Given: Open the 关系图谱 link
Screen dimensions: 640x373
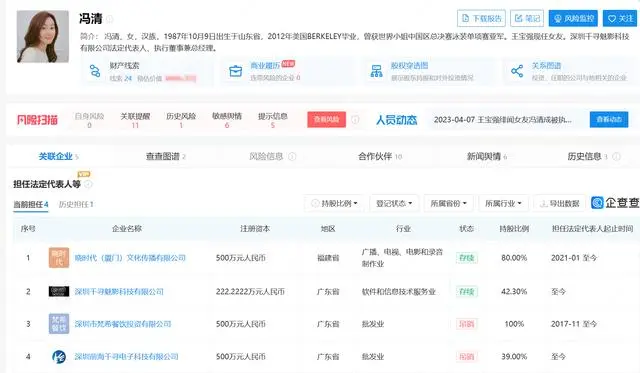Looking at the screenshot, I should point(546,65).
